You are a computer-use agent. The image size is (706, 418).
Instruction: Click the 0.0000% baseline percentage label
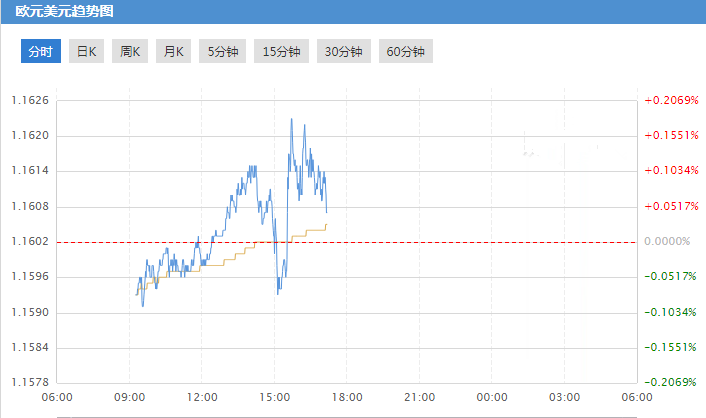pos(668,241)
